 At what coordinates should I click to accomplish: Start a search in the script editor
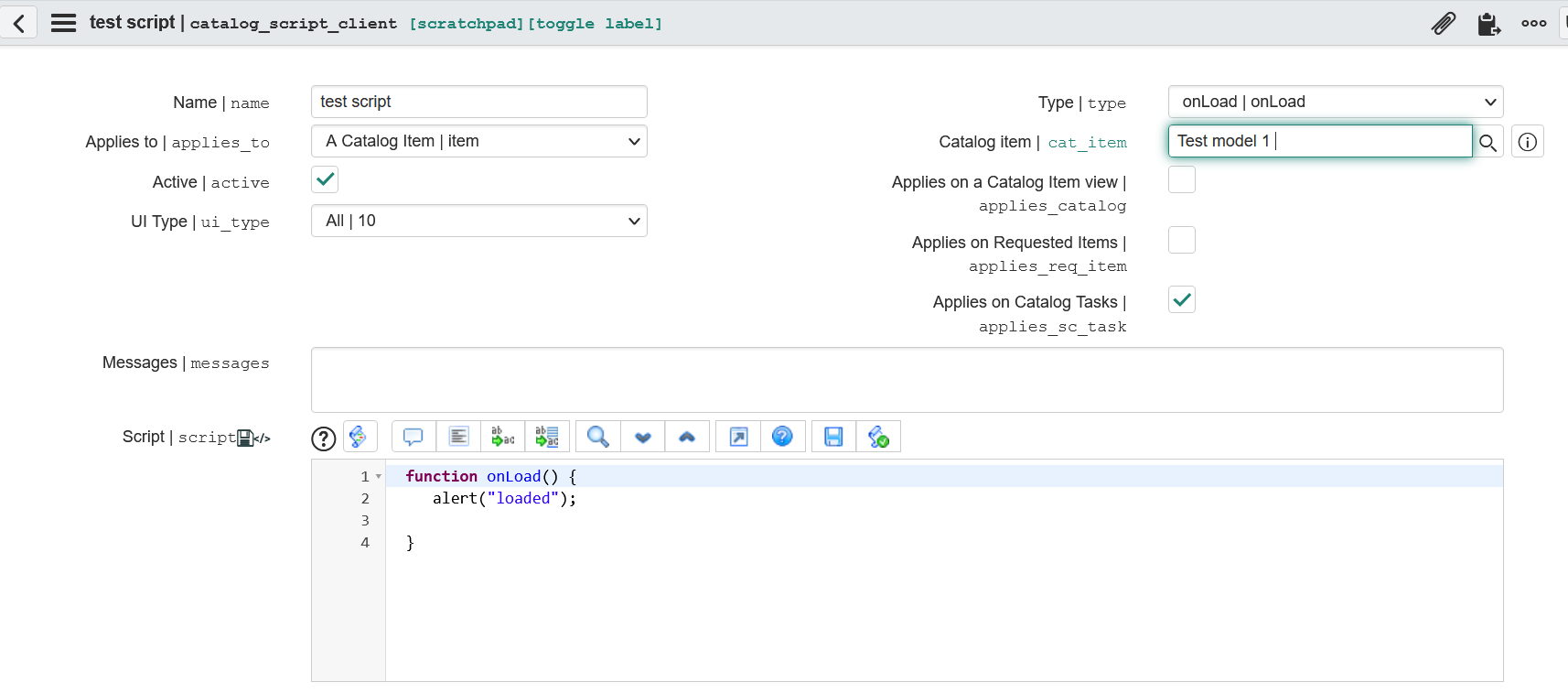[598, 437]
